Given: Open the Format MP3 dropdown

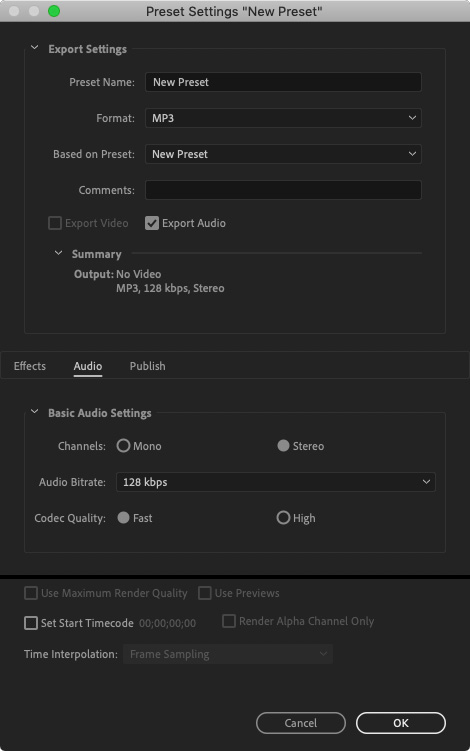Looking at the screenshot, I should pyautogui.click(x=283, y=118).
